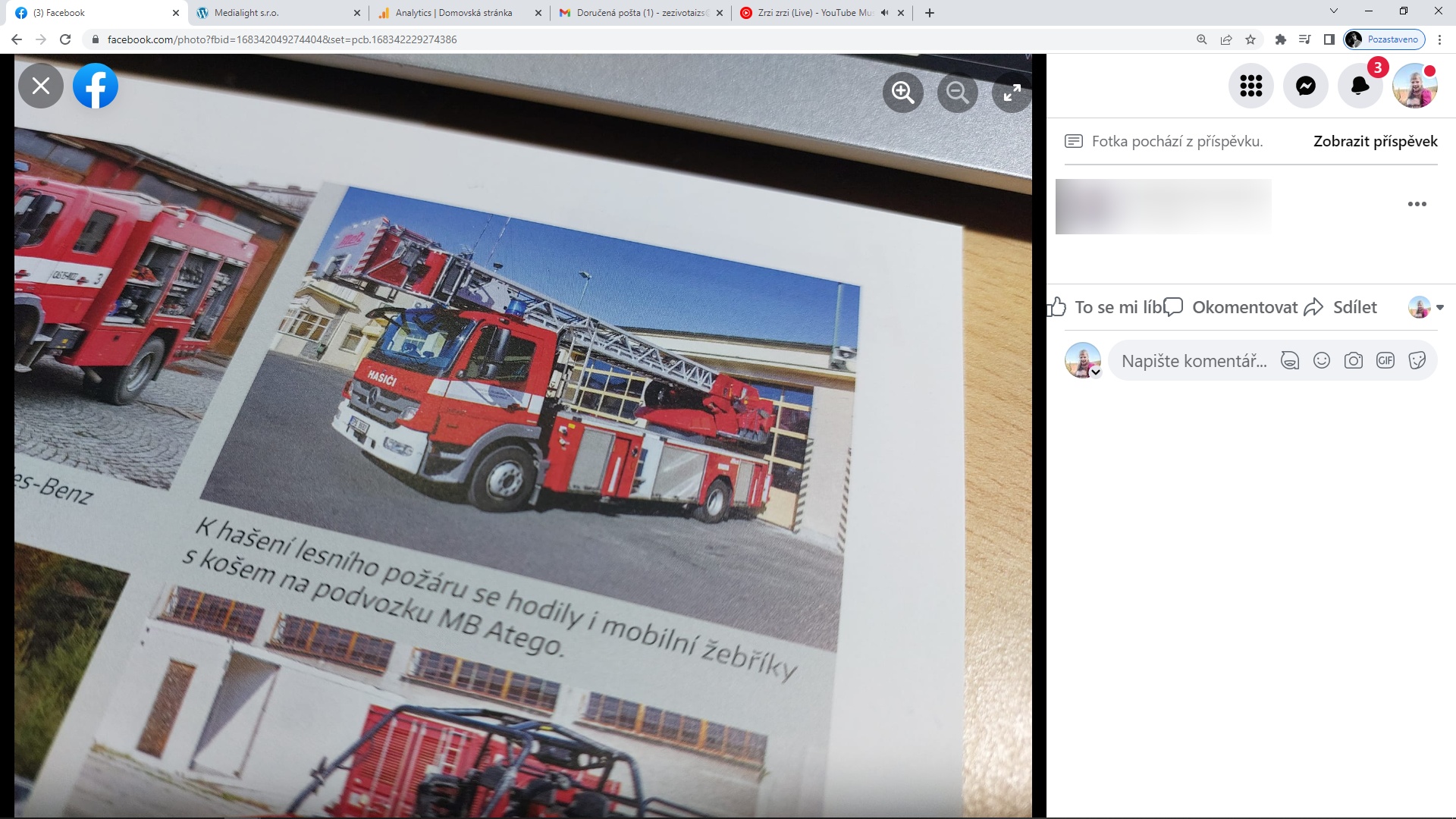1456x819 pixels.
Task: Open Chrome extensions puzzle menu
Action: point(1281,39)
